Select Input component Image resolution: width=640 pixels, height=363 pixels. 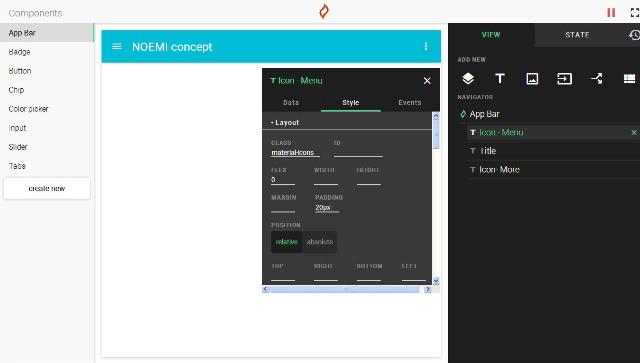47,128
